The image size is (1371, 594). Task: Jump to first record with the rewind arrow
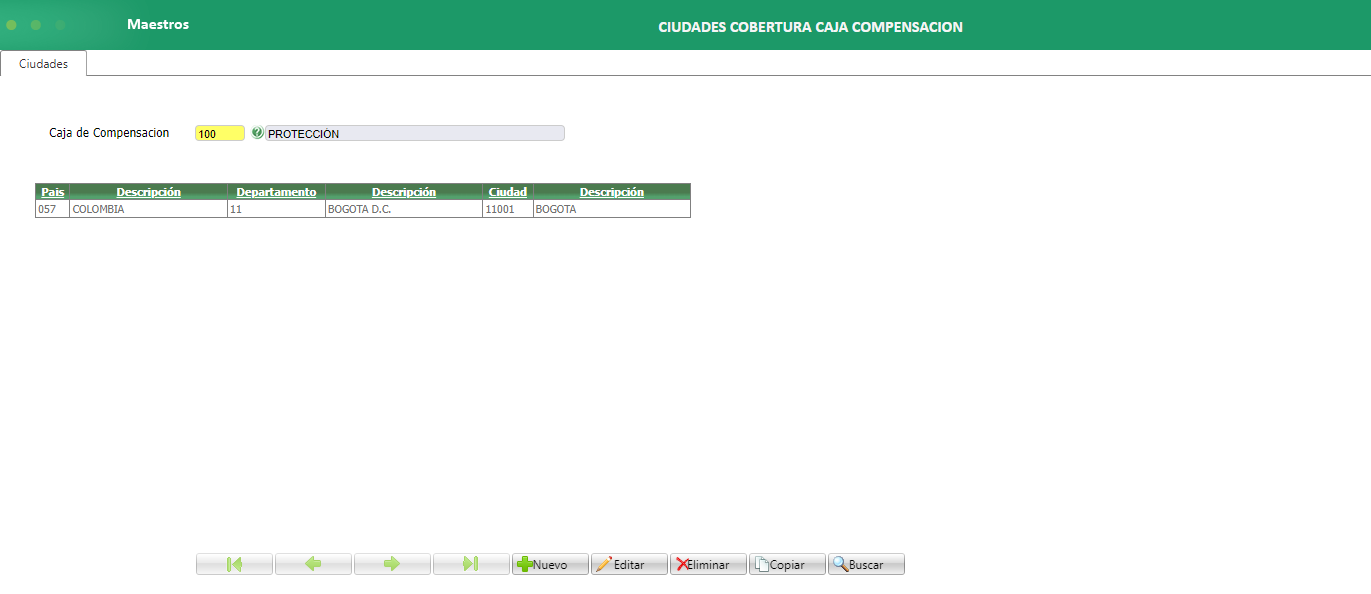pos(234,563)
